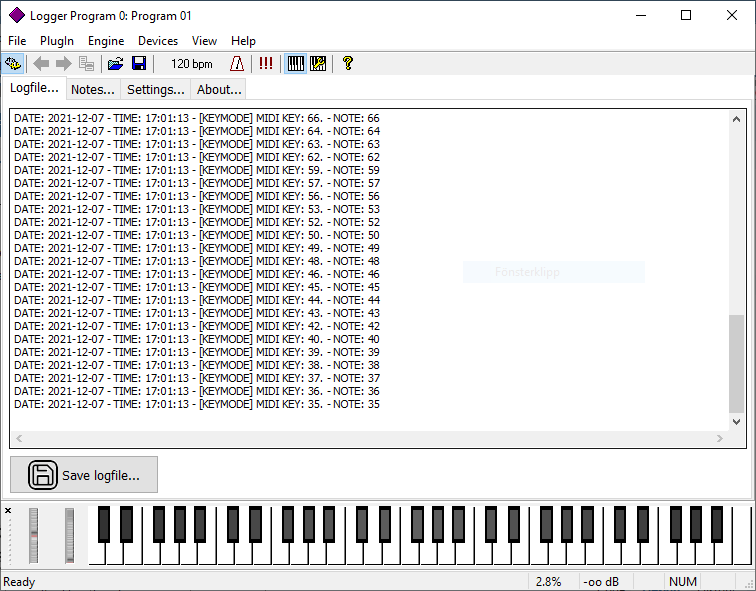Toggle the metronome icon
Image resolution: width=756 pixels, height=591 pixels.
coord(237,64)
